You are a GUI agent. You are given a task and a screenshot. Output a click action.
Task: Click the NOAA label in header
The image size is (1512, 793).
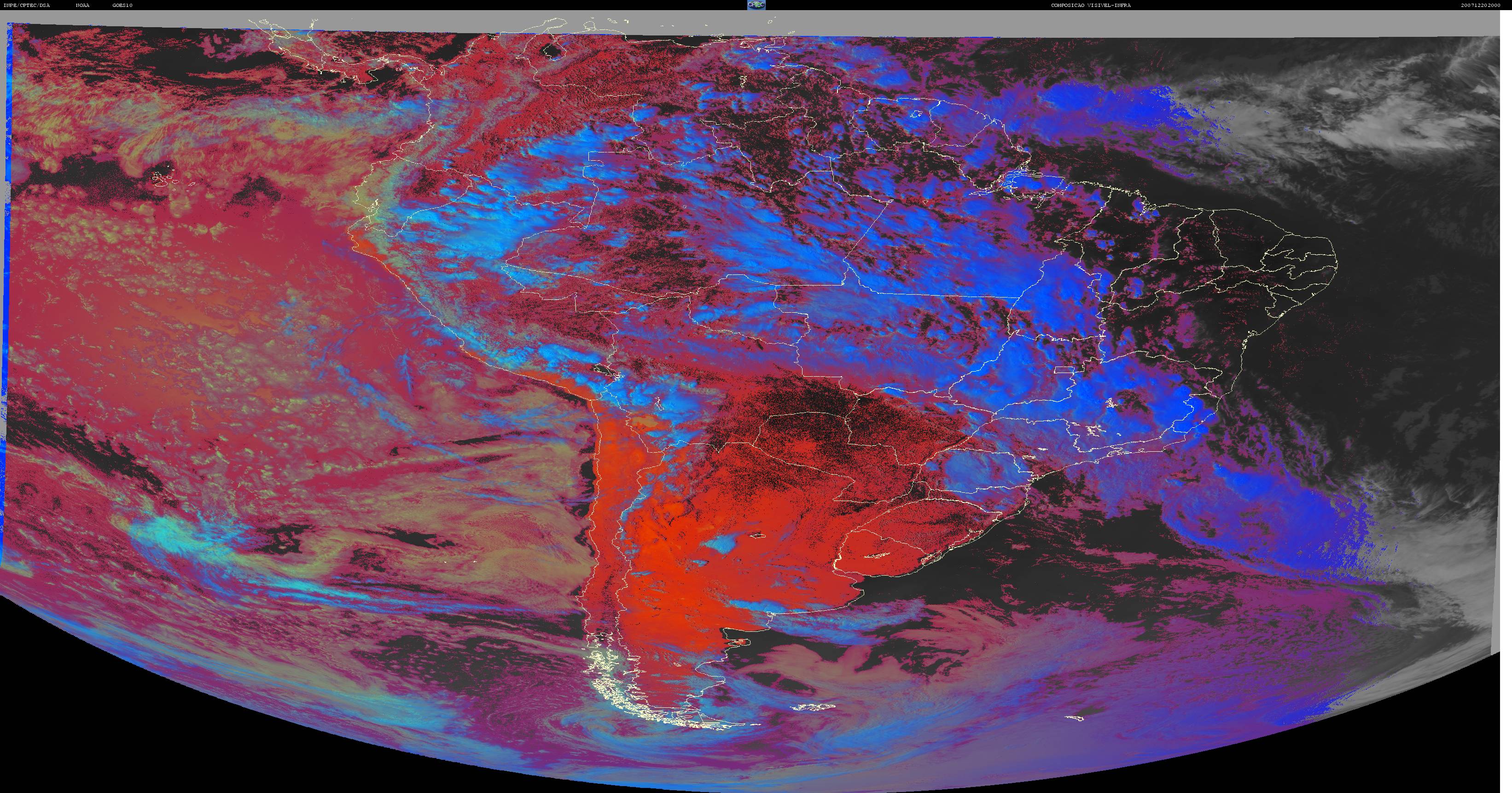tap(83, 5)
